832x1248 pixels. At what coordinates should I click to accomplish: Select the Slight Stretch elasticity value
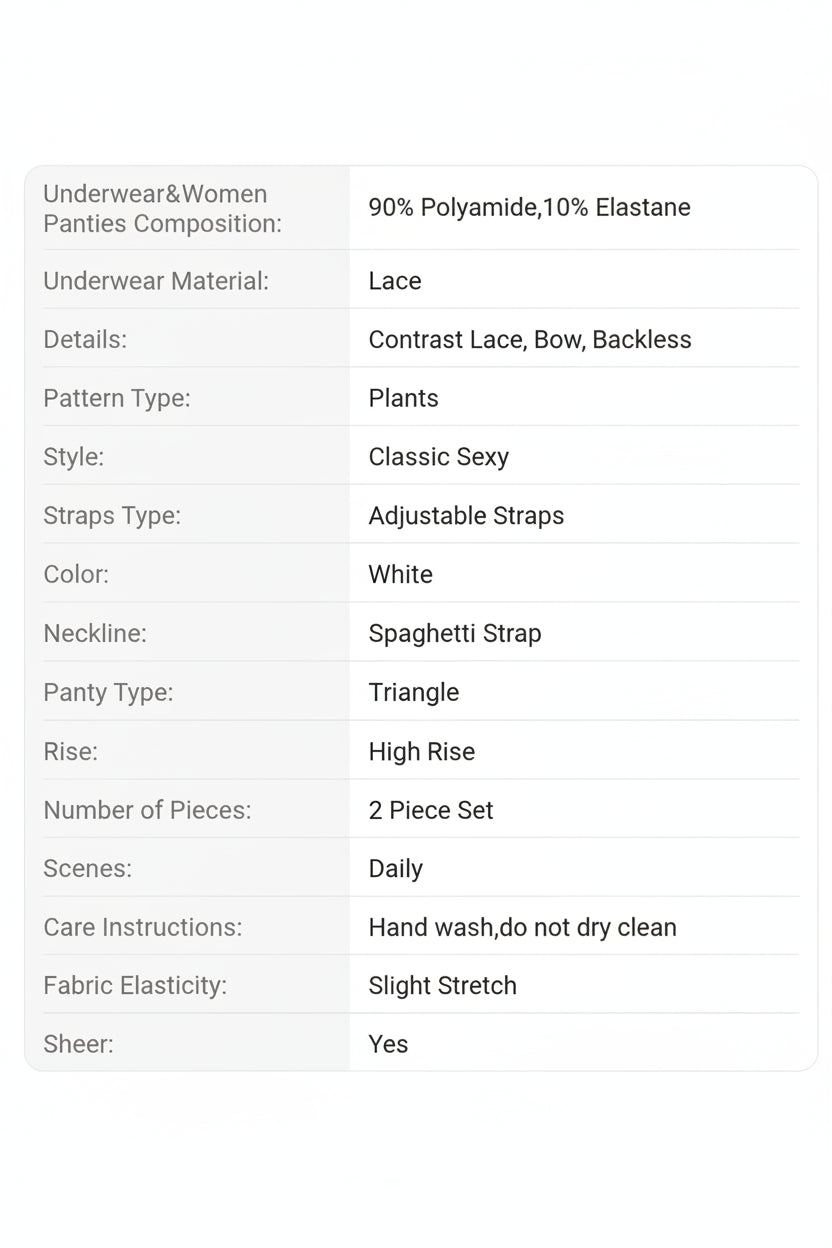(443, 986)
